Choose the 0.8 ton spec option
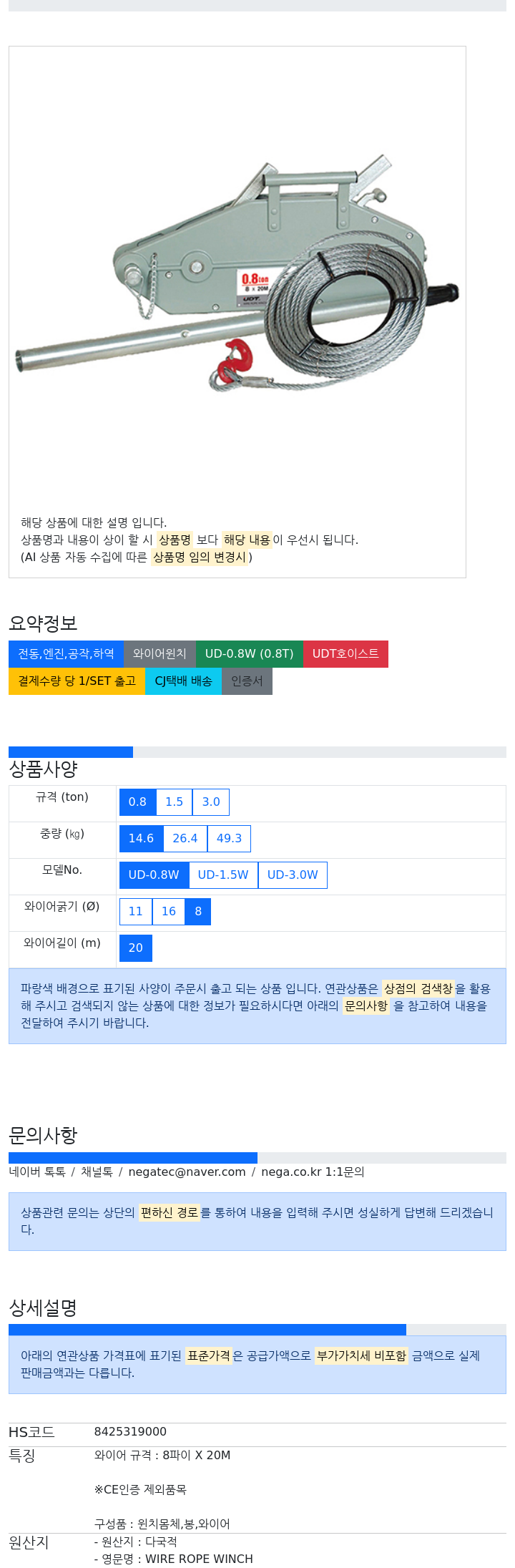This screenshot has height=1568, width=515. click(137, 802)
